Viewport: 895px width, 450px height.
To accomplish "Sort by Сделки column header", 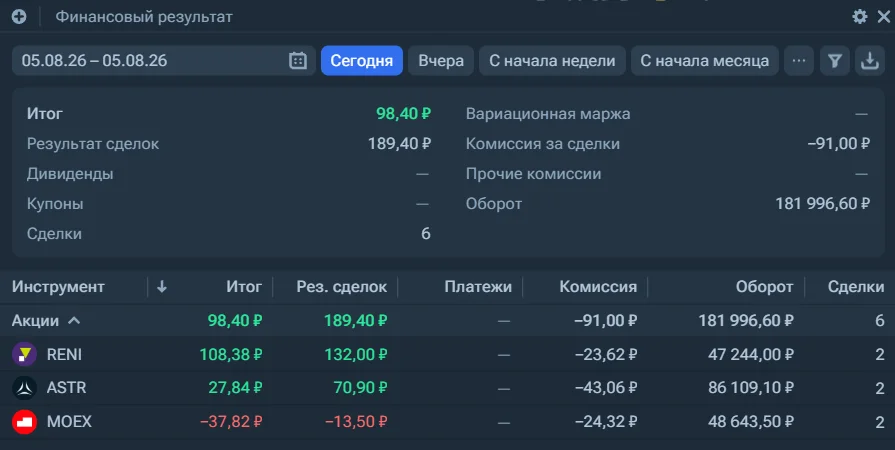I will (x=856, y=287).
